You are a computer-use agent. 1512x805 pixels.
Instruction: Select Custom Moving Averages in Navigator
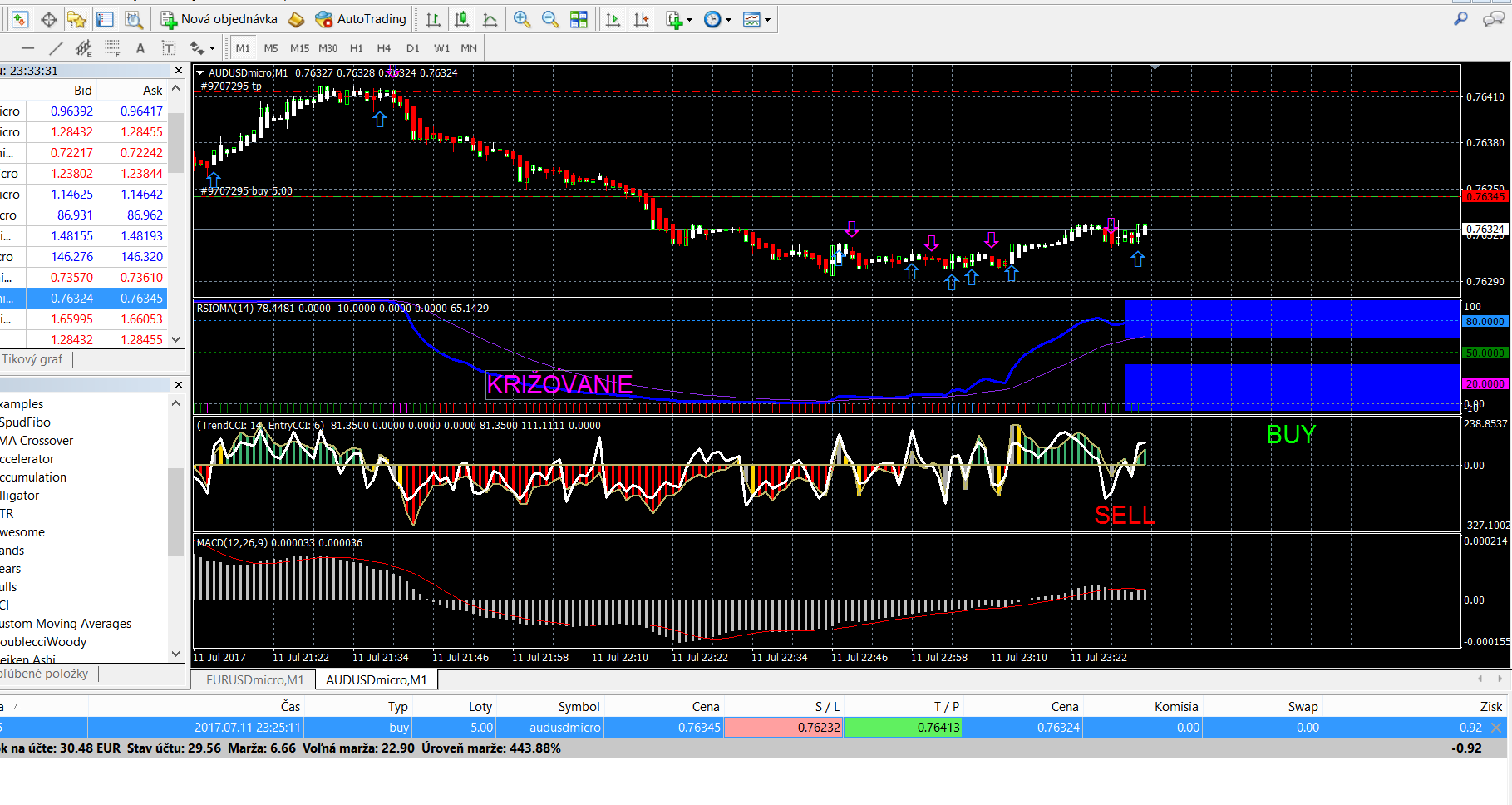(66, 624)
